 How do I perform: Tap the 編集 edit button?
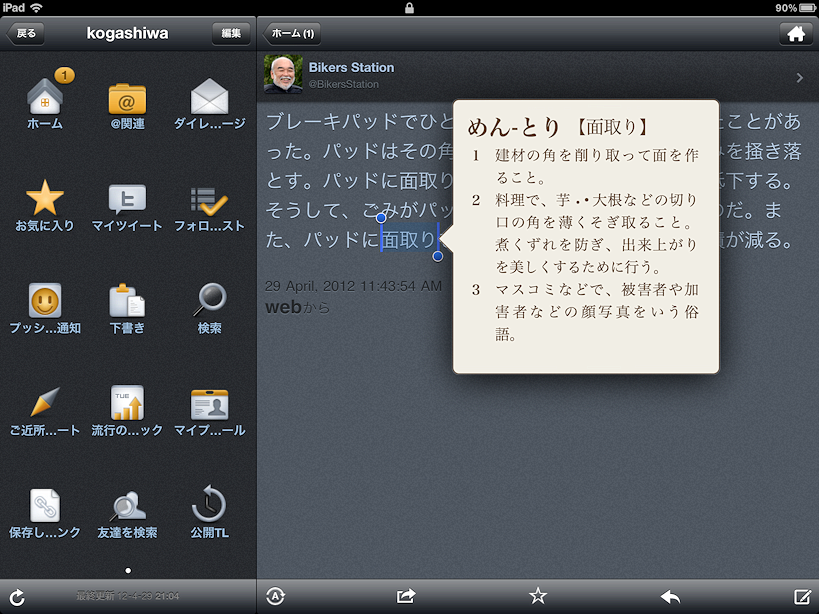tap(231, 33)
